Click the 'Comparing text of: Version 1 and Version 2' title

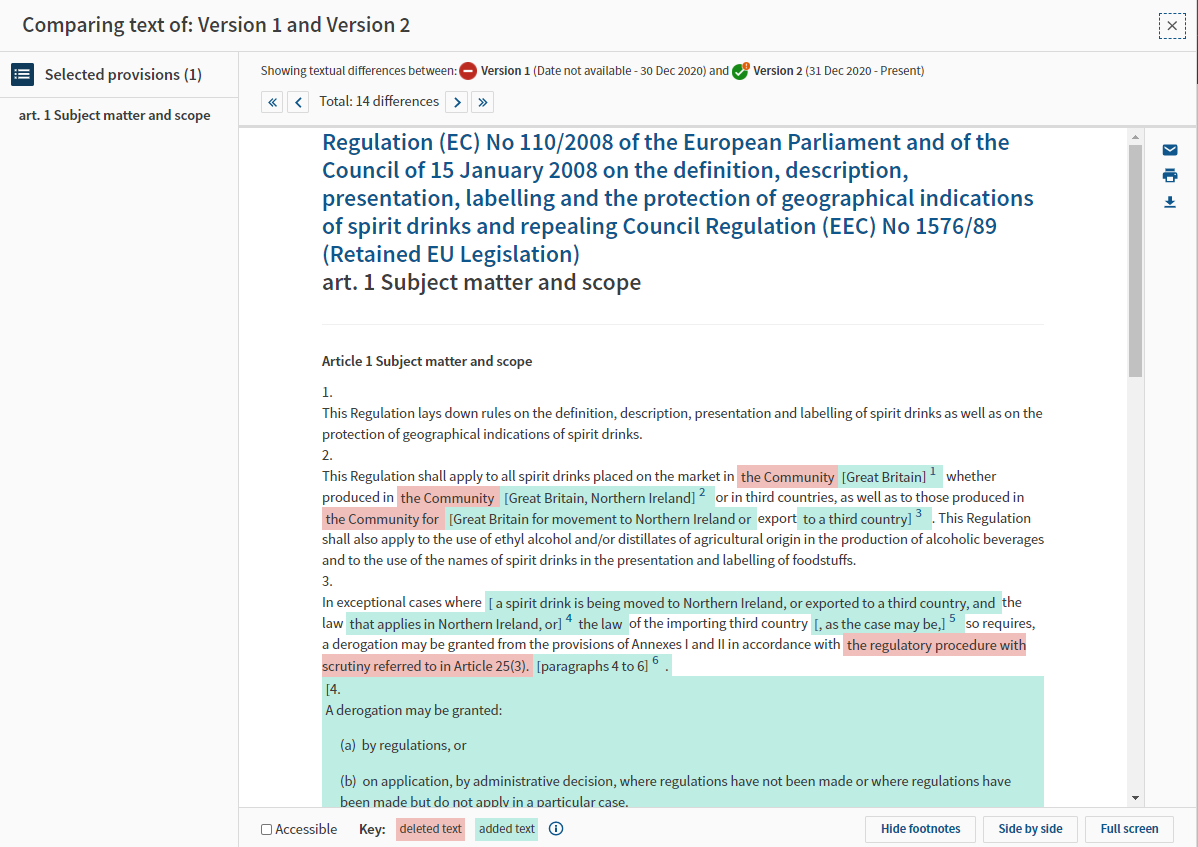point(216,25)
